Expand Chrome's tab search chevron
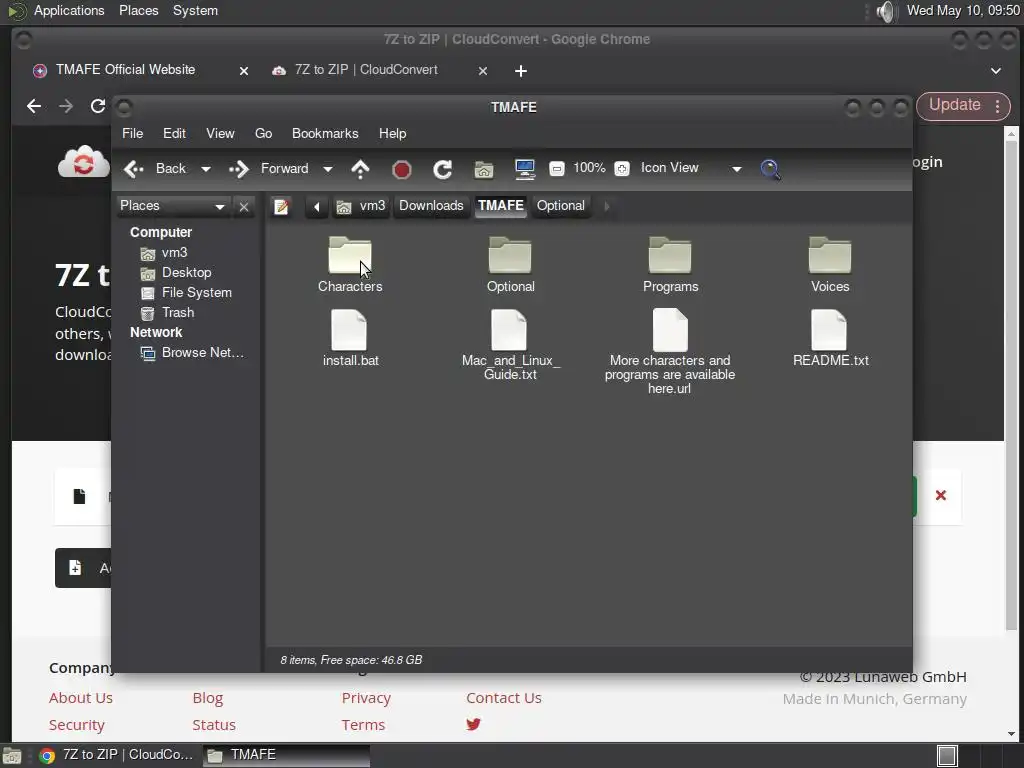Viewport: 1024px width, 768px height. pyautogui.click(x=995, y=71)
